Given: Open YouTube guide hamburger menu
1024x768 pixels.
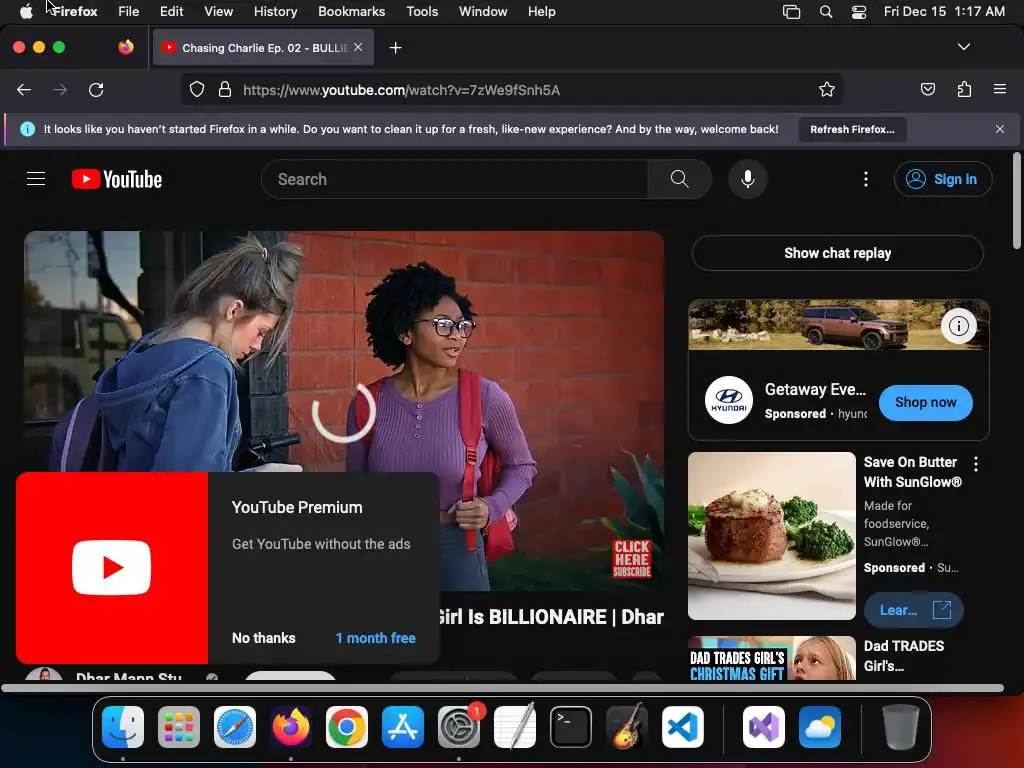Looking at the screenshot, I should pyautogui.click(x=36, y=179).
